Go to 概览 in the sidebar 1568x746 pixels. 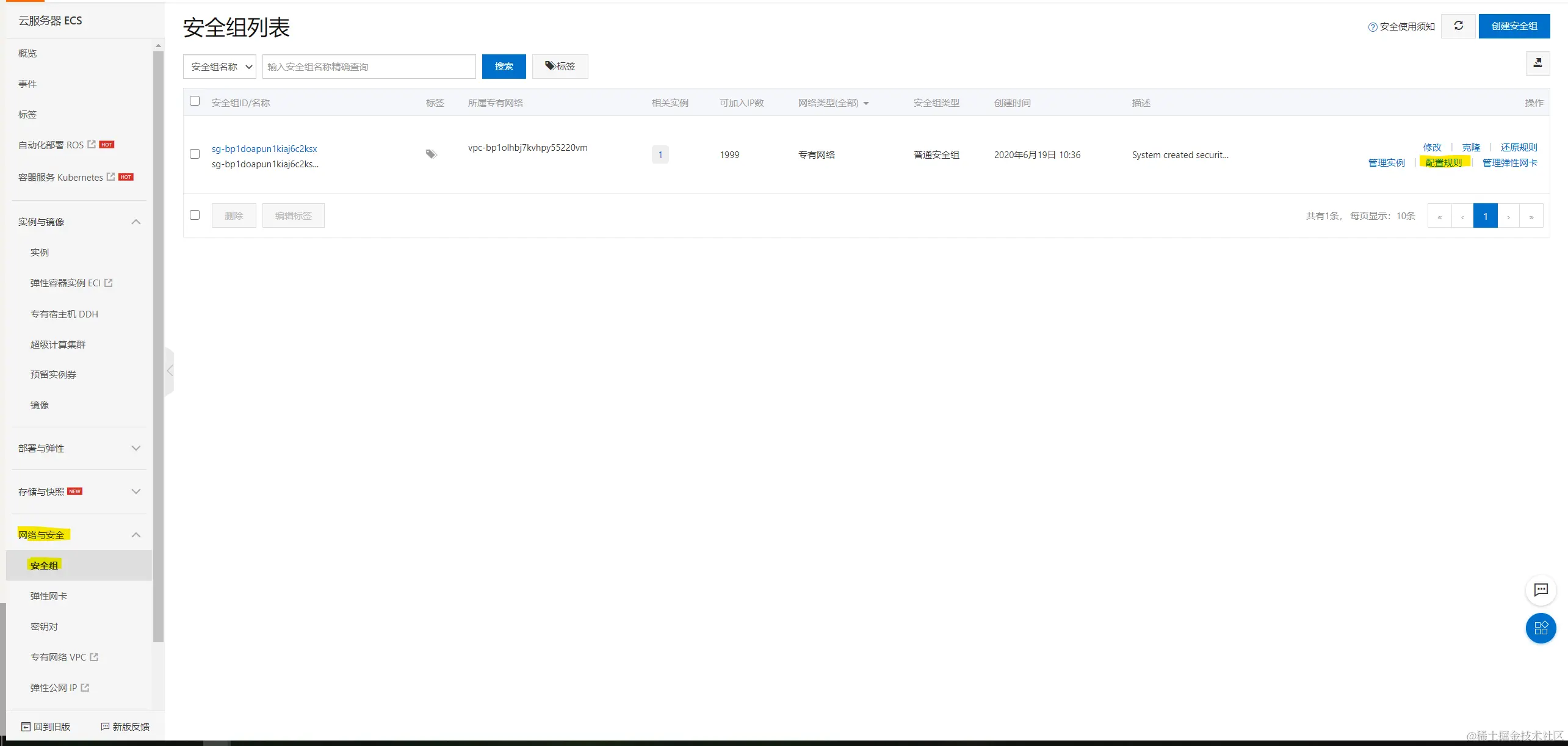pyautogui.click(x=27, y=53)
